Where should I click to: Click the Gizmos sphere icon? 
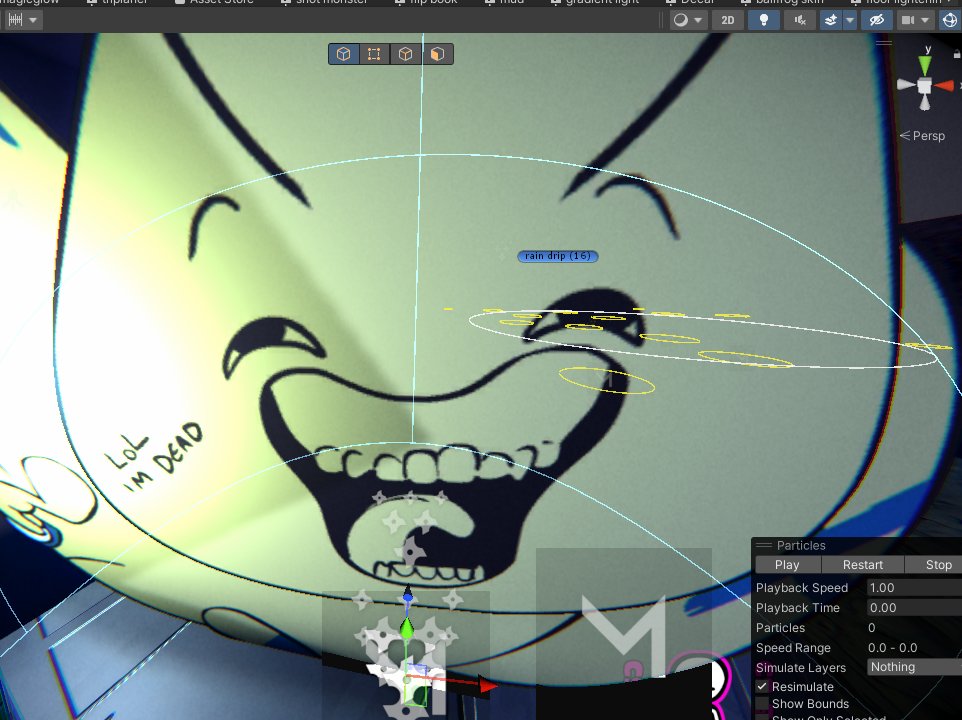coord(950,20)
